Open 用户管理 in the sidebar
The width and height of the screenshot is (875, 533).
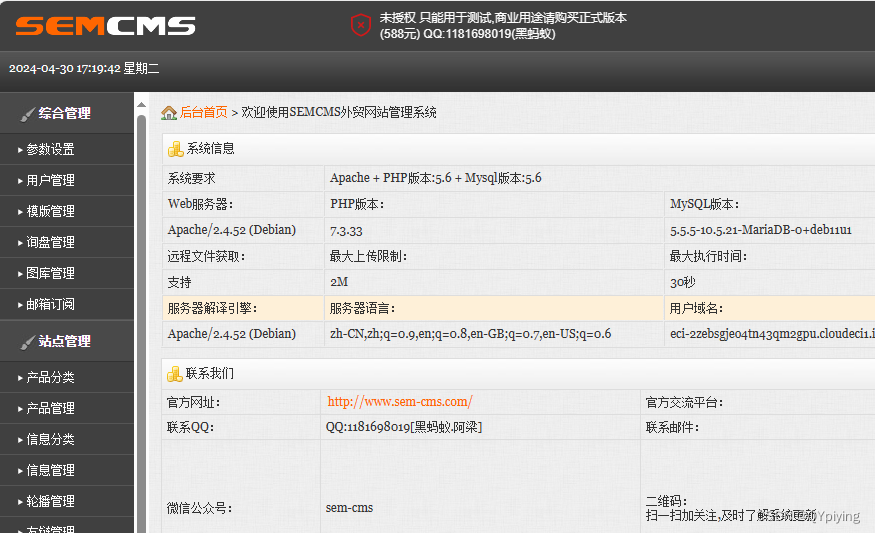50,180
